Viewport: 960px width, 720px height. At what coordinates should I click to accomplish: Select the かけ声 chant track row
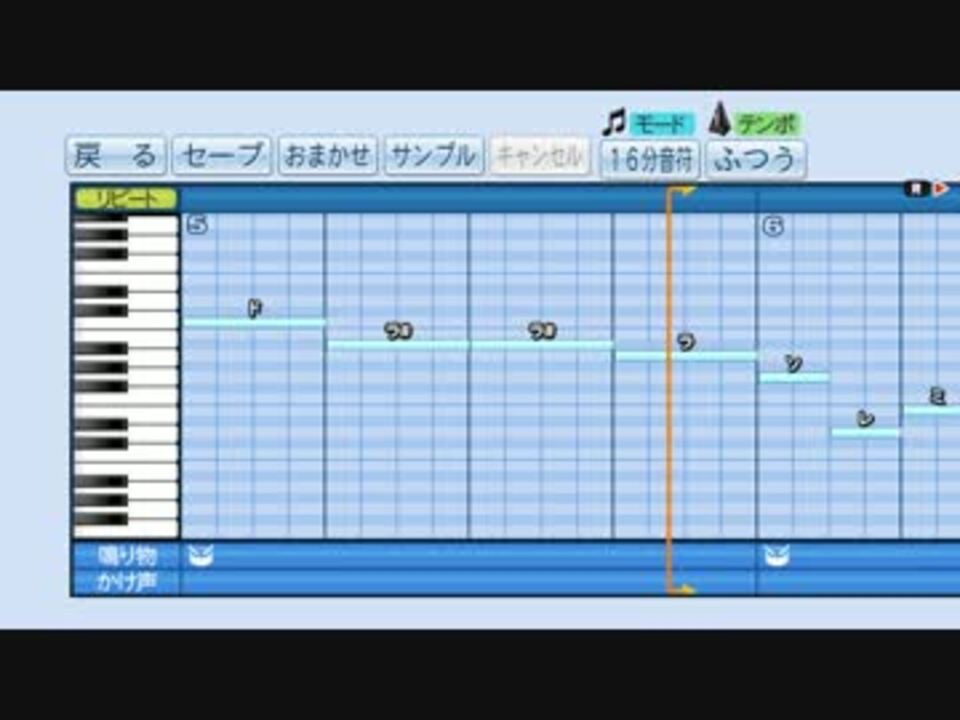[516, 582]
